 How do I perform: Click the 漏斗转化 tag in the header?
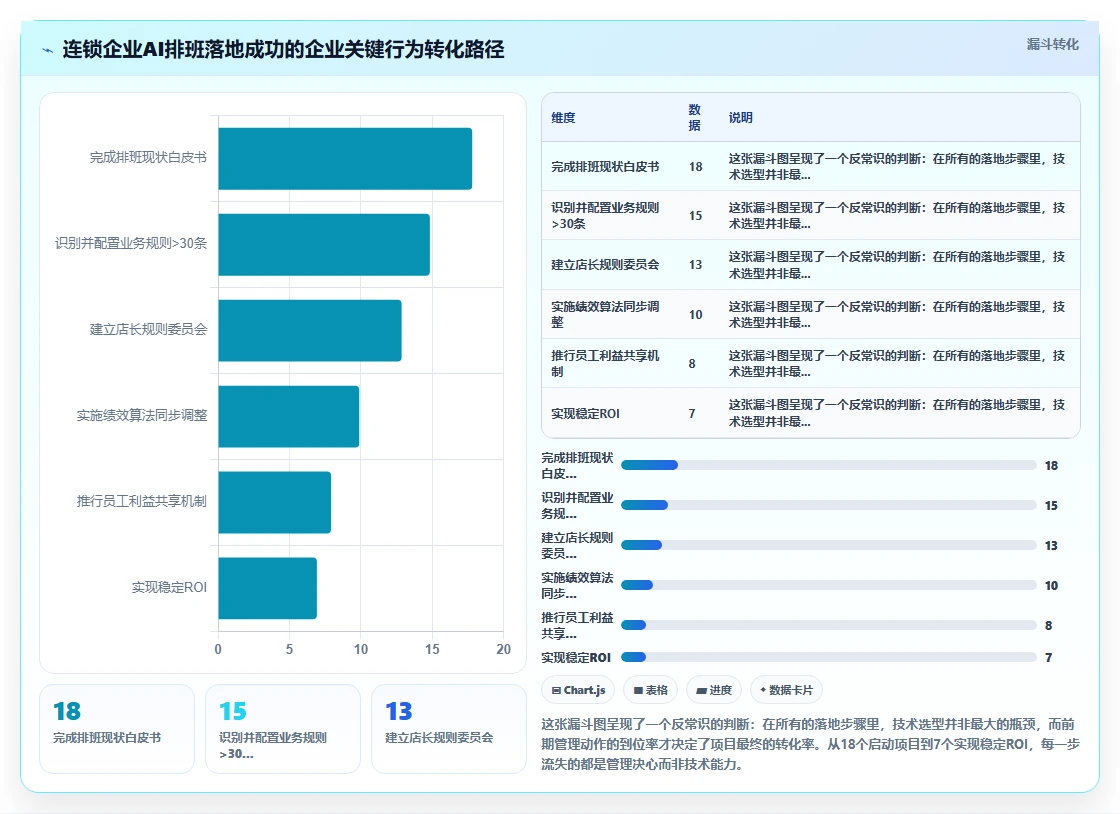pyautogui.click(x=1052, y=44)
